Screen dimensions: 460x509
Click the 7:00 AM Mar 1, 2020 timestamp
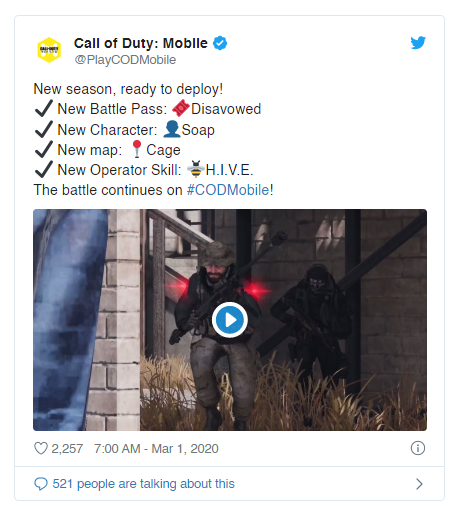156,449
